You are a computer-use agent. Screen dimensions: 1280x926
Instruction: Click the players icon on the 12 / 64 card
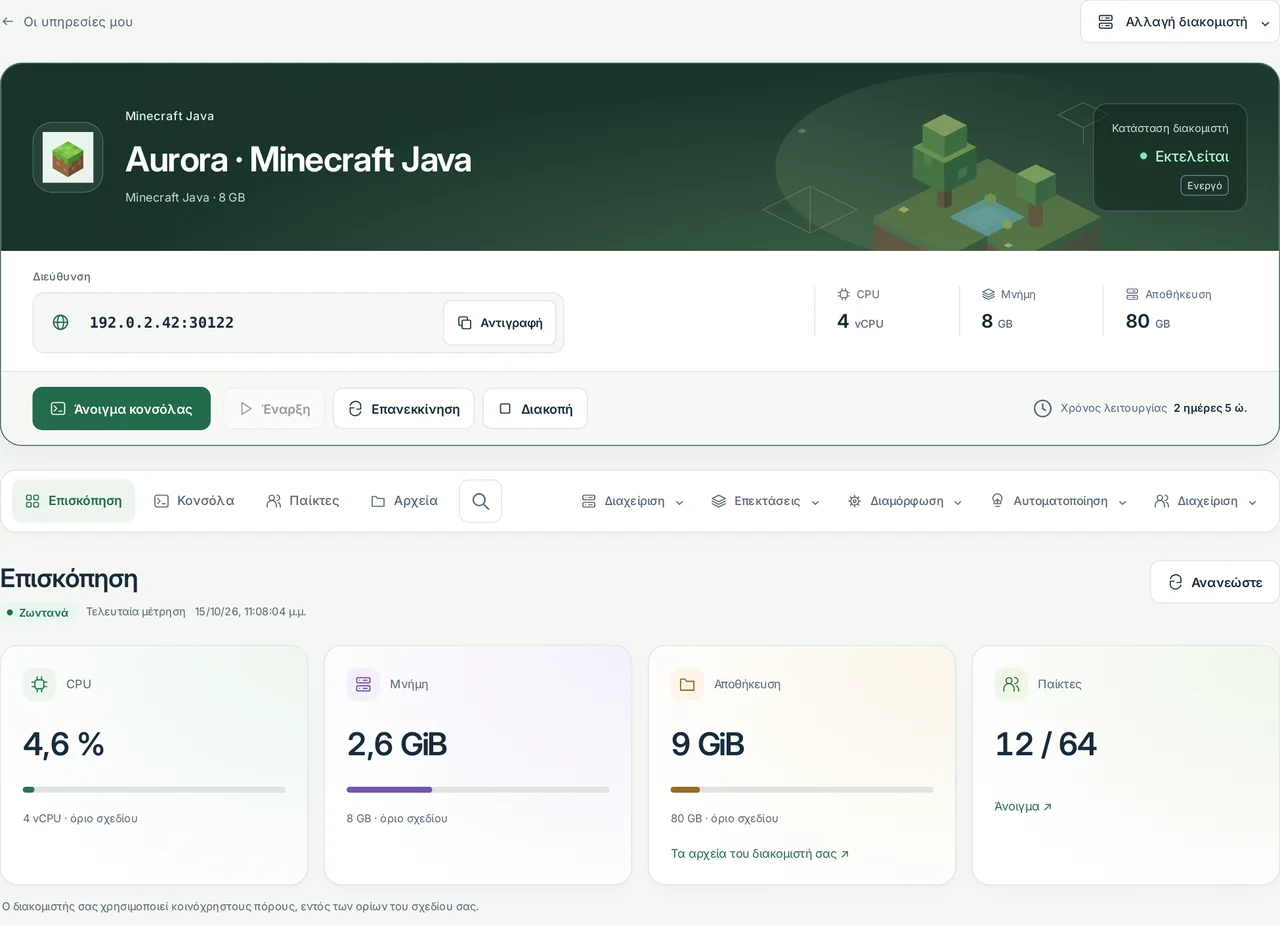[1011, 684]
